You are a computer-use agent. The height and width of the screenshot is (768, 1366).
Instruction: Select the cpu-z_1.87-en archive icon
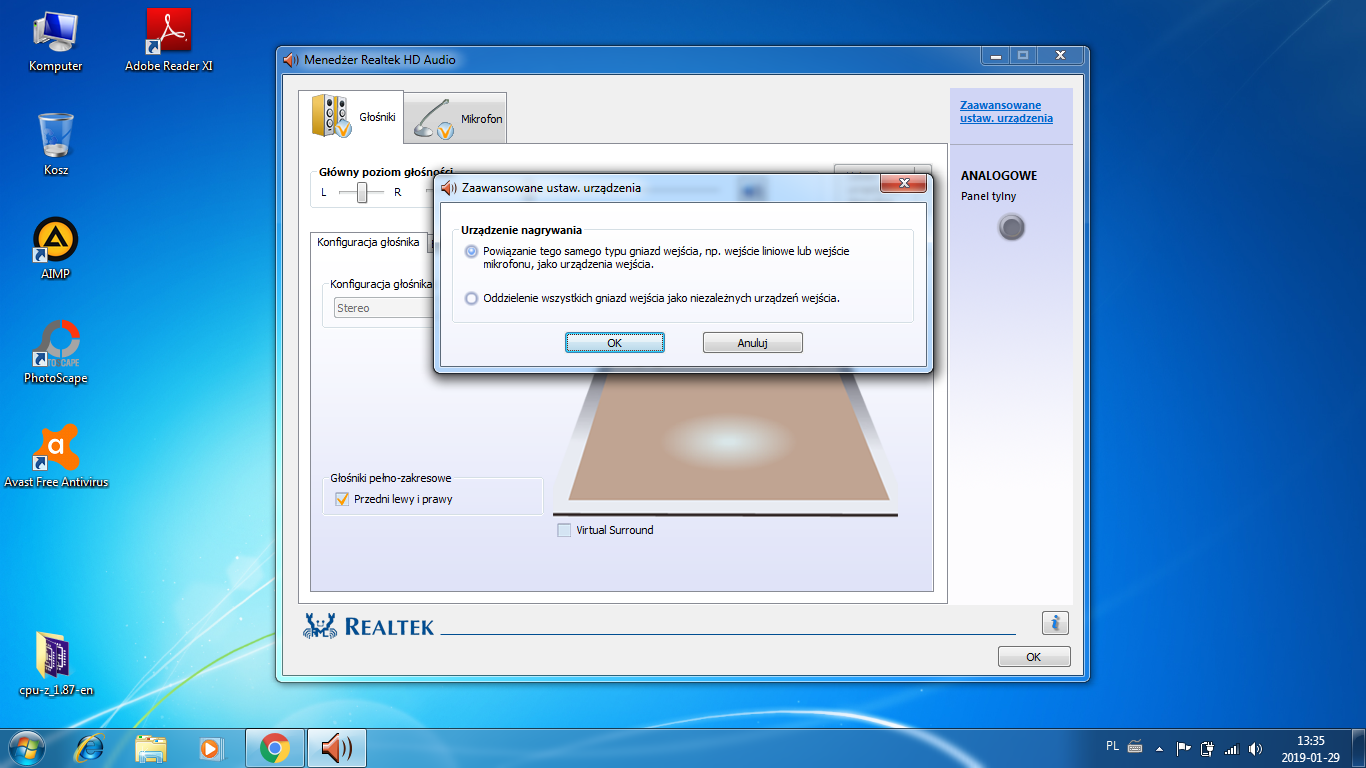pos(56,664)
